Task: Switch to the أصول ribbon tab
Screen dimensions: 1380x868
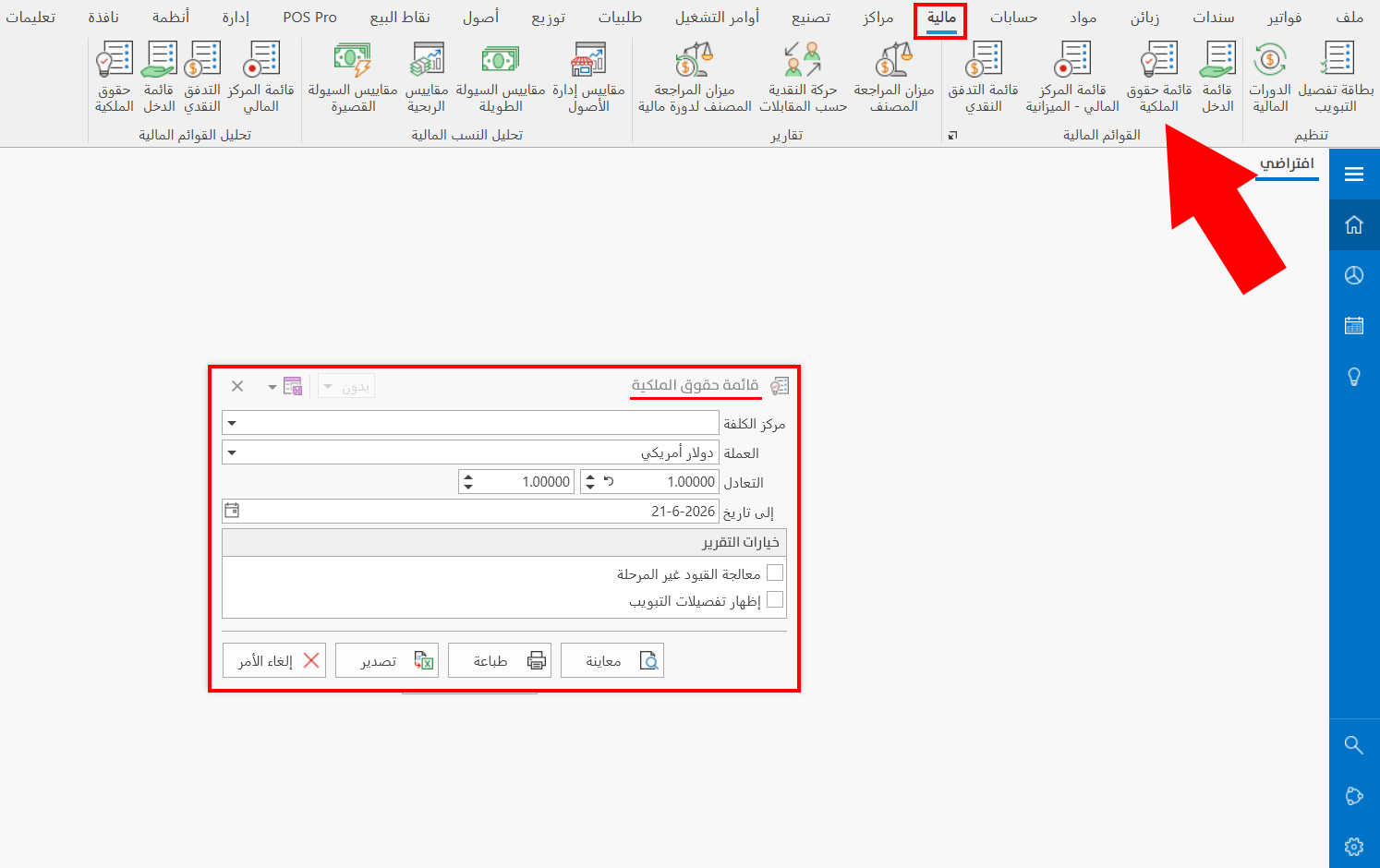Action: click(480, 18)
